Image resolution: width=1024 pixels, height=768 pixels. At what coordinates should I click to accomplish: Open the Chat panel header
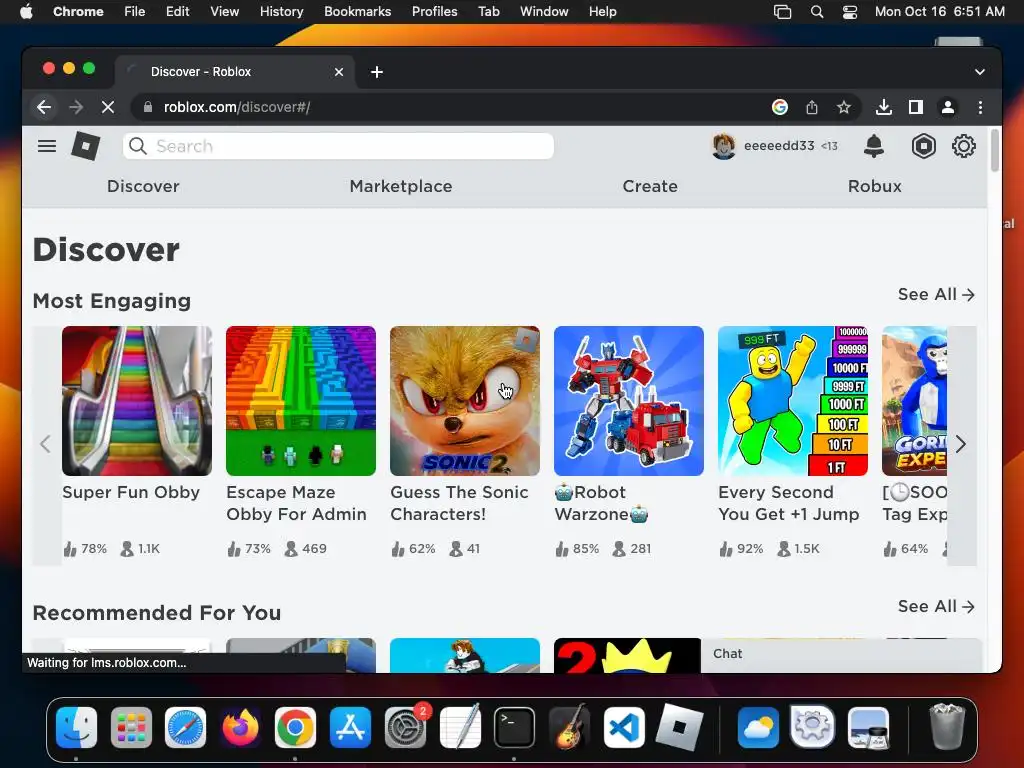[841, 654]
